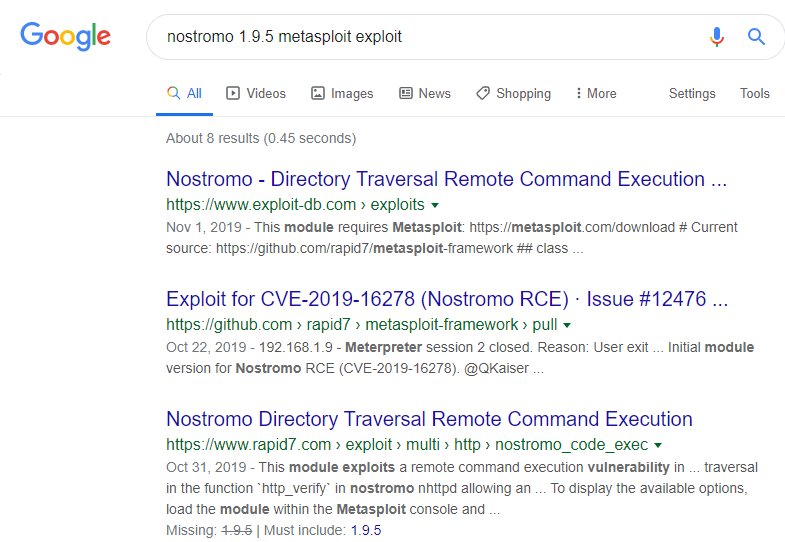Viewport: 785px width, 542px height.
Task: Click the exploit-db.com URL breadcrumb
Action: click(295, 205)
